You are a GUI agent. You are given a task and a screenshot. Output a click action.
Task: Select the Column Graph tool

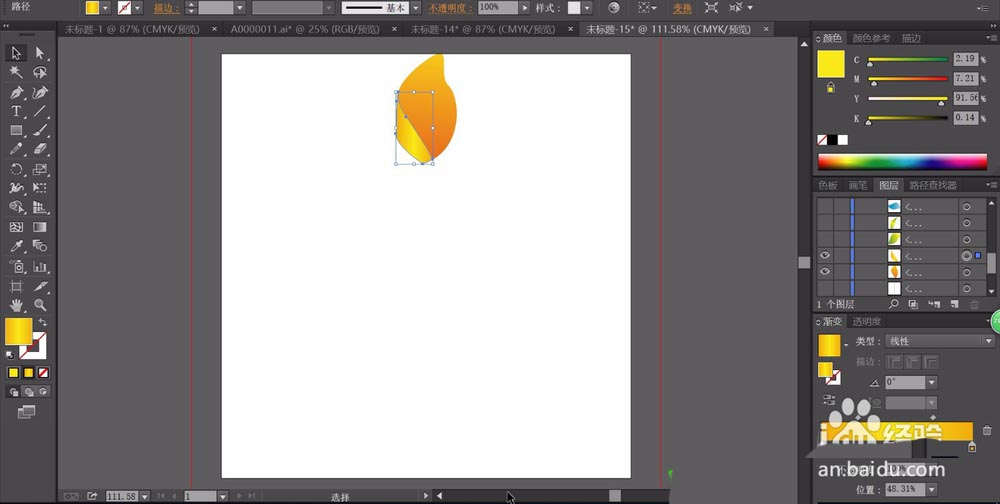[x=40, y=267]
